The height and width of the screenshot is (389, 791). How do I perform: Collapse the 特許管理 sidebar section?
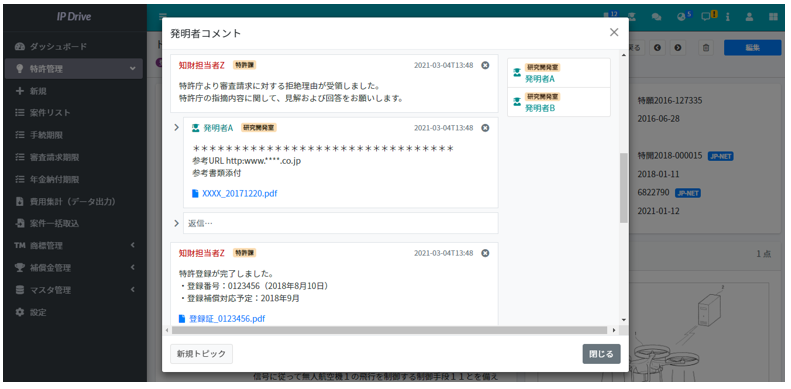click(x=74, y=69)
